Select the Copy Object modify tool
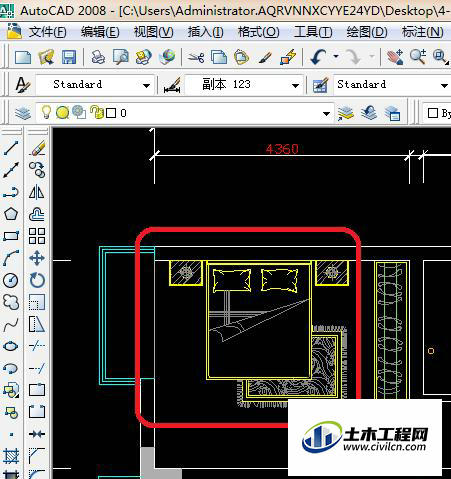 (x=37, y=170)
